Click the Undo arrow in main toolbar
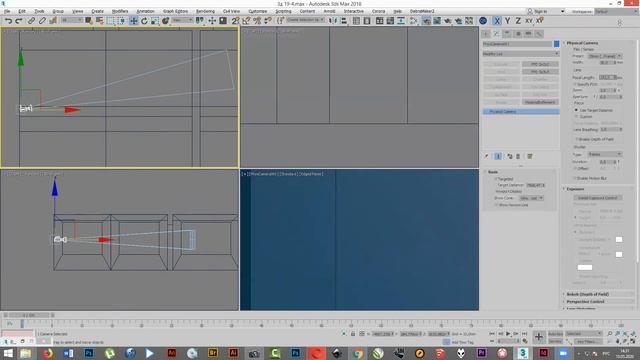The height and width of the screenshot is (360, 640). [8, 21]
